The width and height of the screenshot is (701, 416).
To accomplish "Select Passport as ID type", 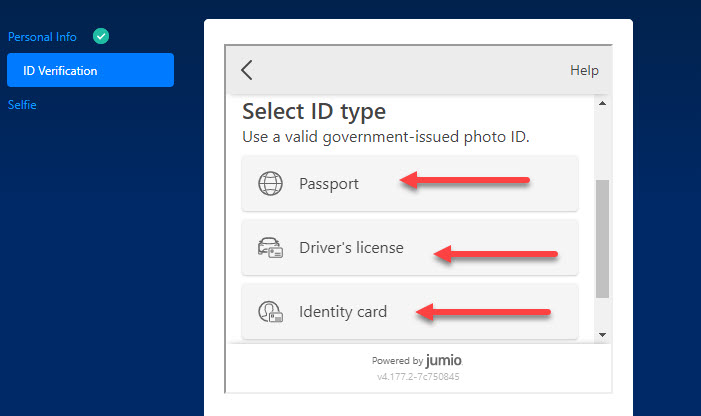I will [410, 184].
